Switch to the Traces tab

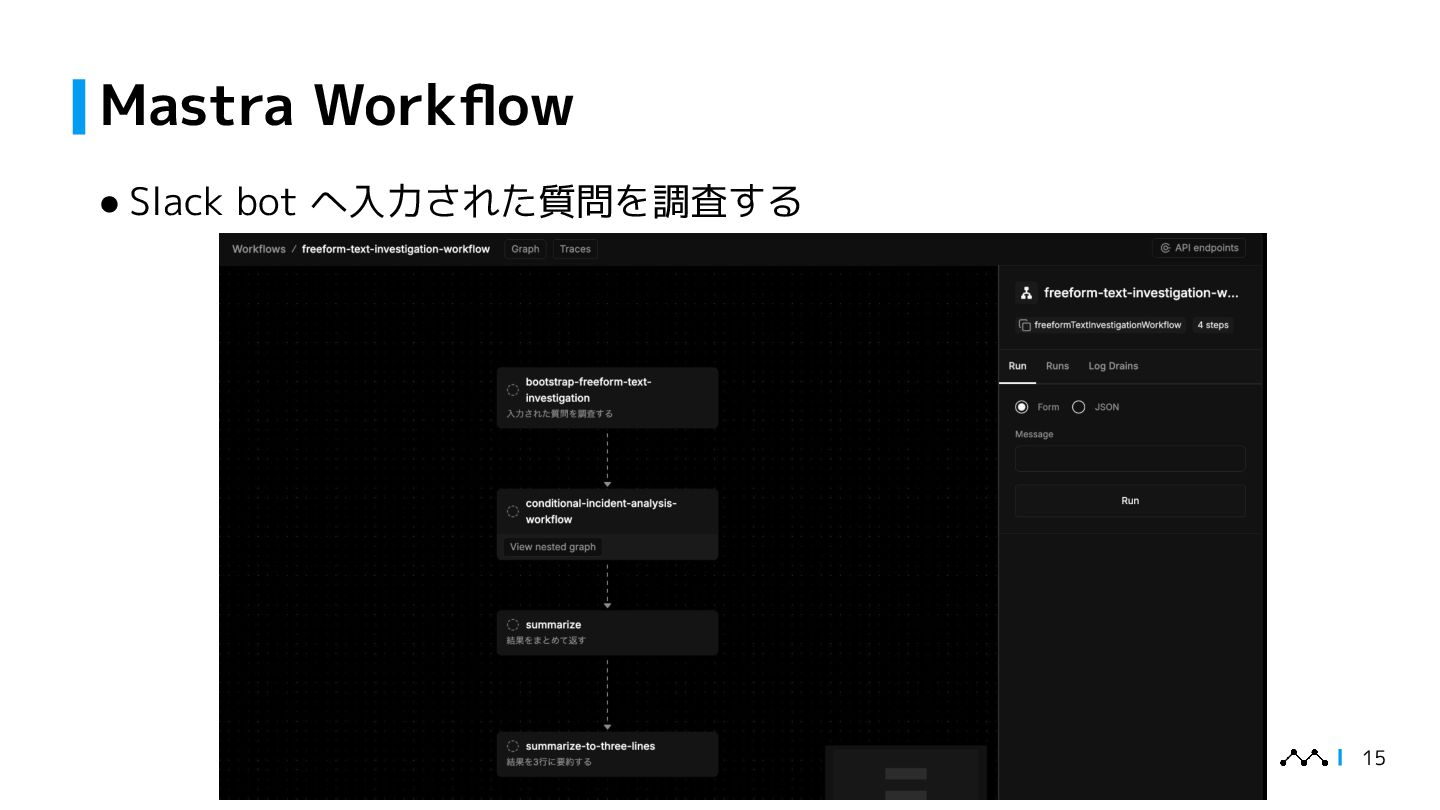tap(575, 249)
